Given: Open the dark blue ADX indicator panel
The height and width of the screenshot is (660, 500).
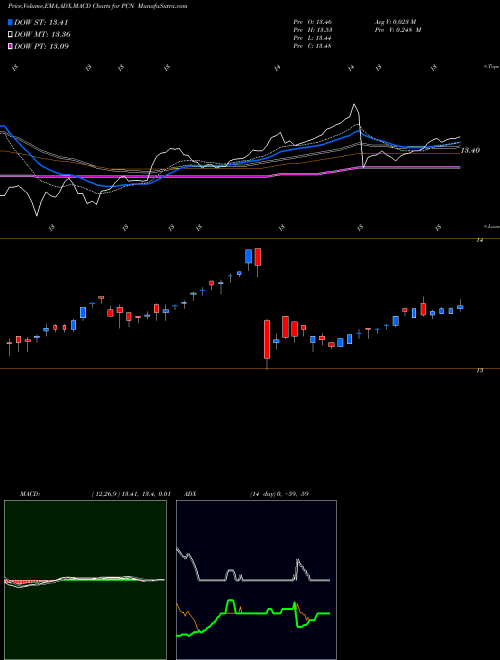Looking at the screenshot, I should [x=256, y=580].
